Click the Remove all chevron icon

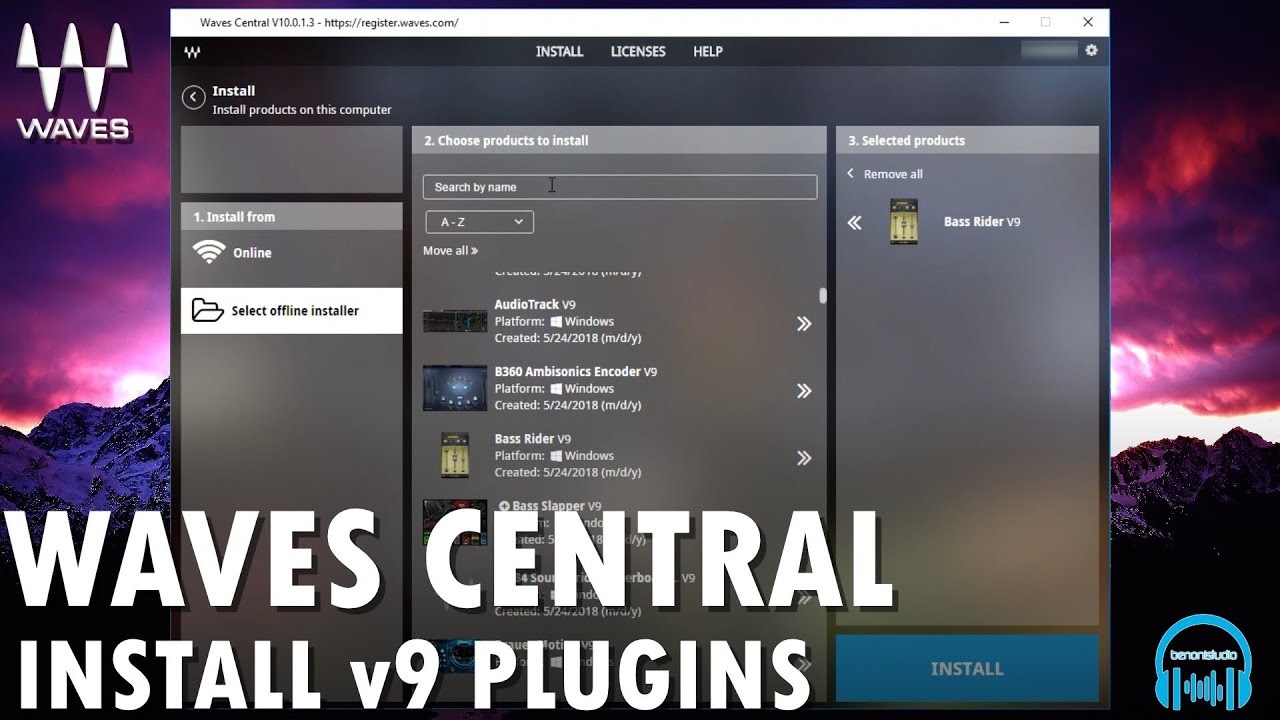851,173
